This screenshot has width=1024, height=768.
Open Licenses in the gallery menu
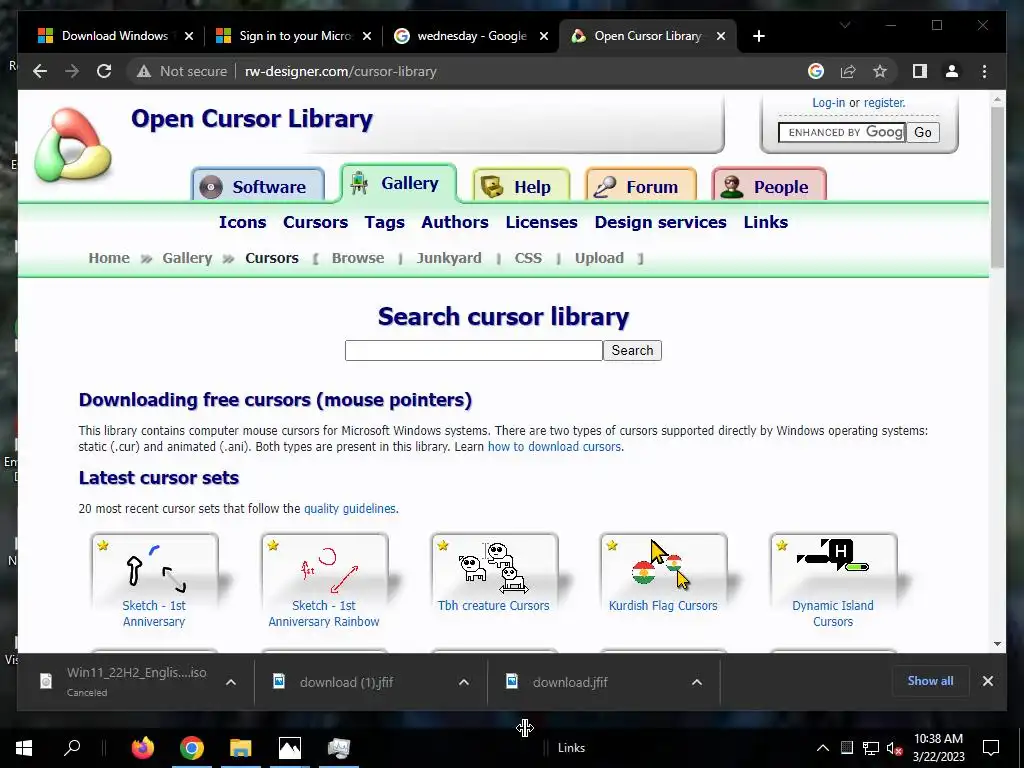tap(541, 222)
